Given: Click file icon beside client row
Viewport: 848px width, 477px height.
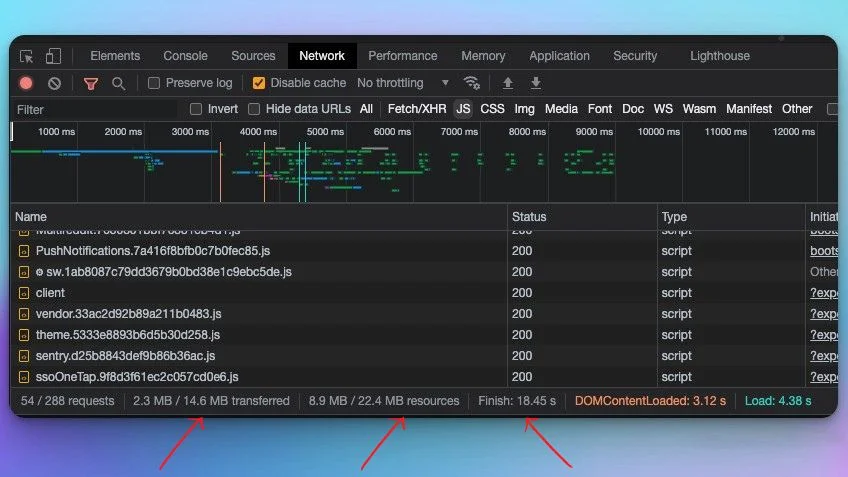Looking at the screenshot, I should (24, 293).
